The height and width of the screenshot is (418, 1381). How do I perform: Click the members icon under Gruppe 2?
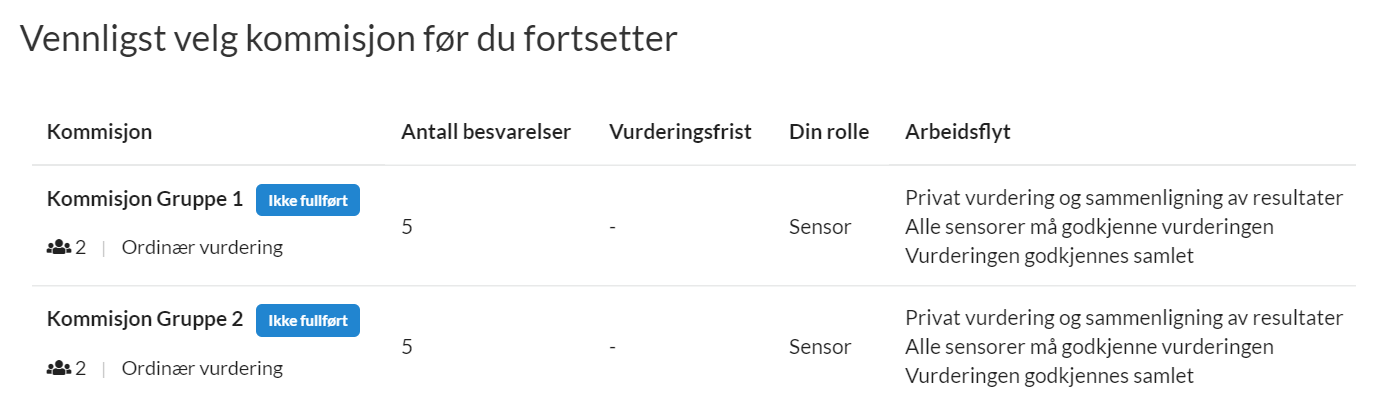pos(58,369)
